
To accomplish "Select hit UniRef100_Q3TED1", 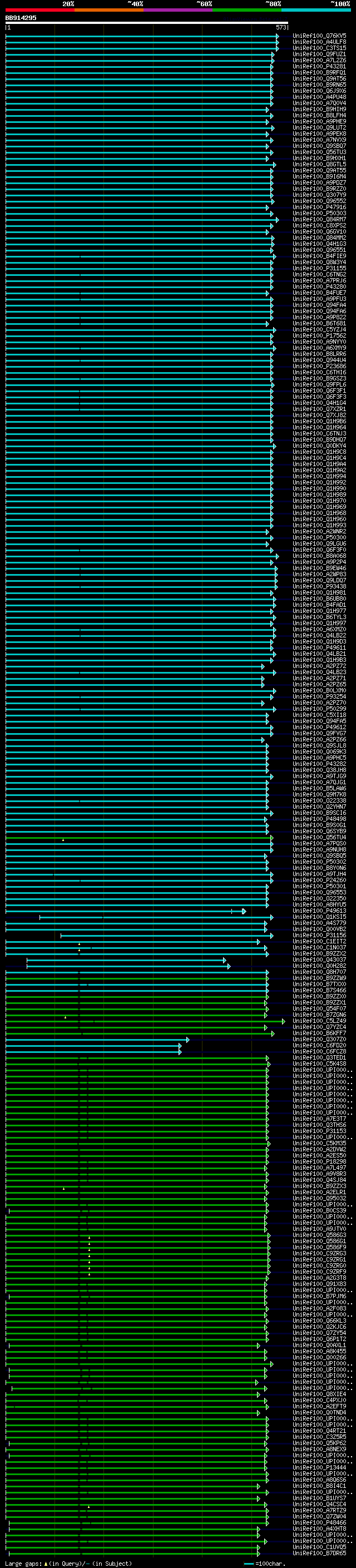I will tap(319, 1058).
